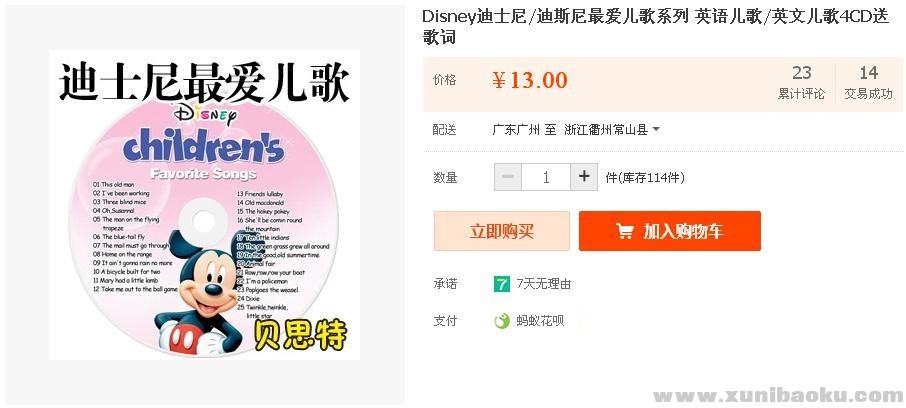Click the 蚂蚁花呗 payment option label
The width and height of the screenshot is (906, 408).
click(540, 321)
